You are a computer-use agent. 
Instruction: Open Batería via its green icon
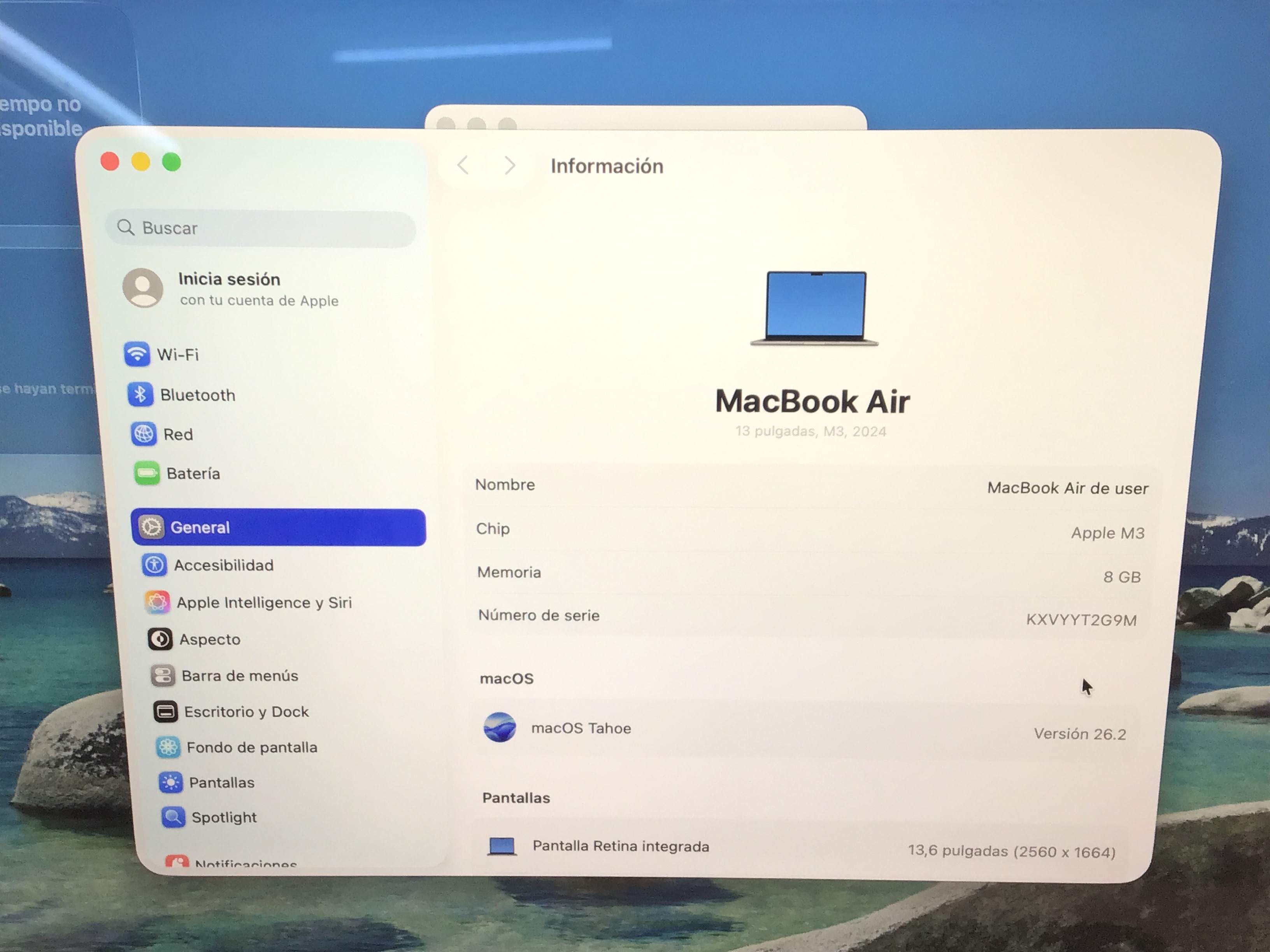coord(147,473)
